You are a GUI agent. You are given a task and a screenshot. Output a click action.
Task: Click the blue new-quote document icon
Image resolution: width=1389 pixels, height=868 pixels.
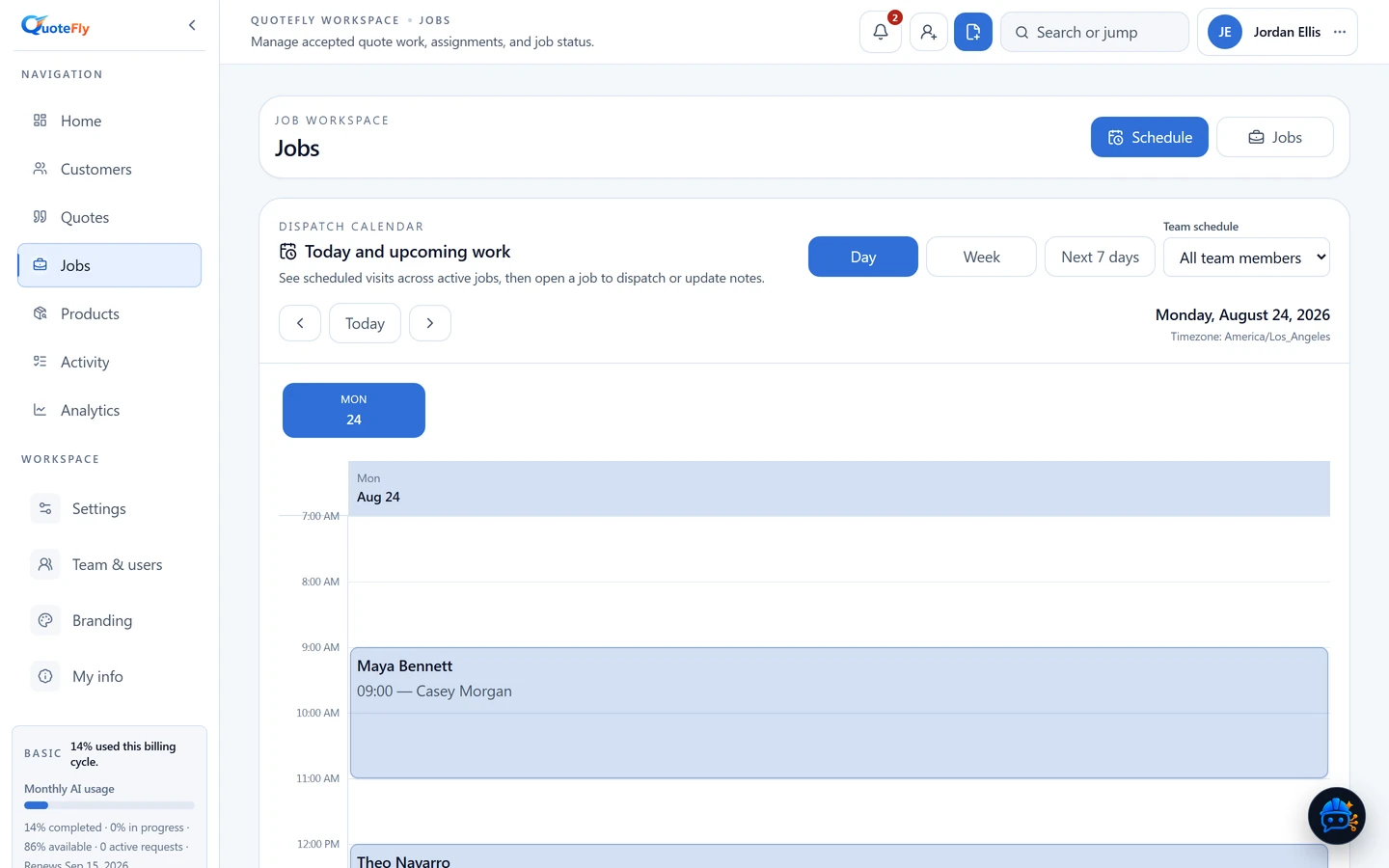point(973,32)
